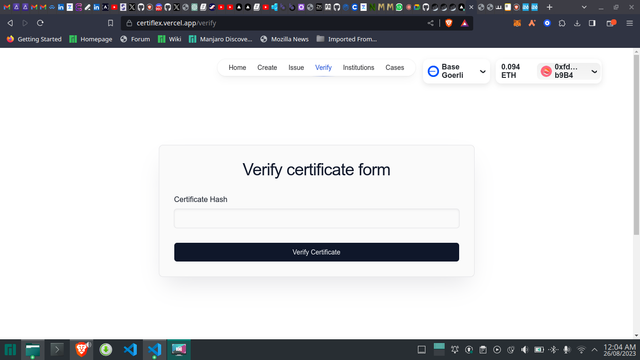Open Base Goerli network dropdown
This screenshot has width=640, height=360.
[456, 71]
